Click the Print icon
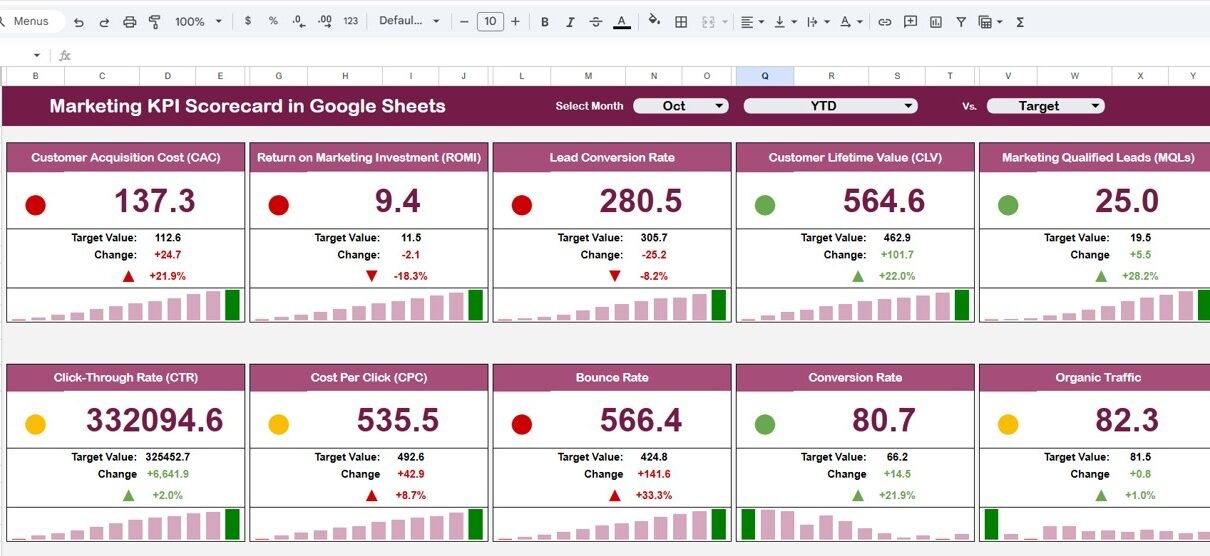This screenshot has height=556, width=1210. pyautogui.click(x=129, y=22)
